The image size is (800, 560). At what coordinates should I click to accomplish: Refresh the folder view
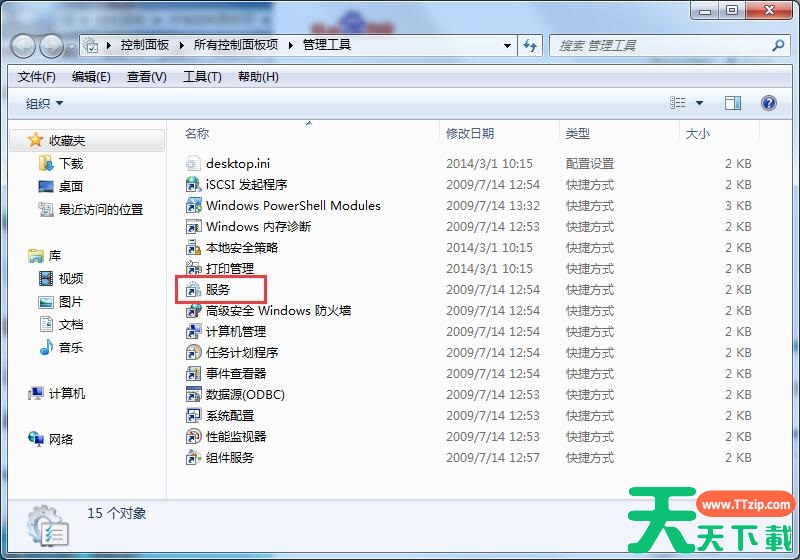coord(530,45)
